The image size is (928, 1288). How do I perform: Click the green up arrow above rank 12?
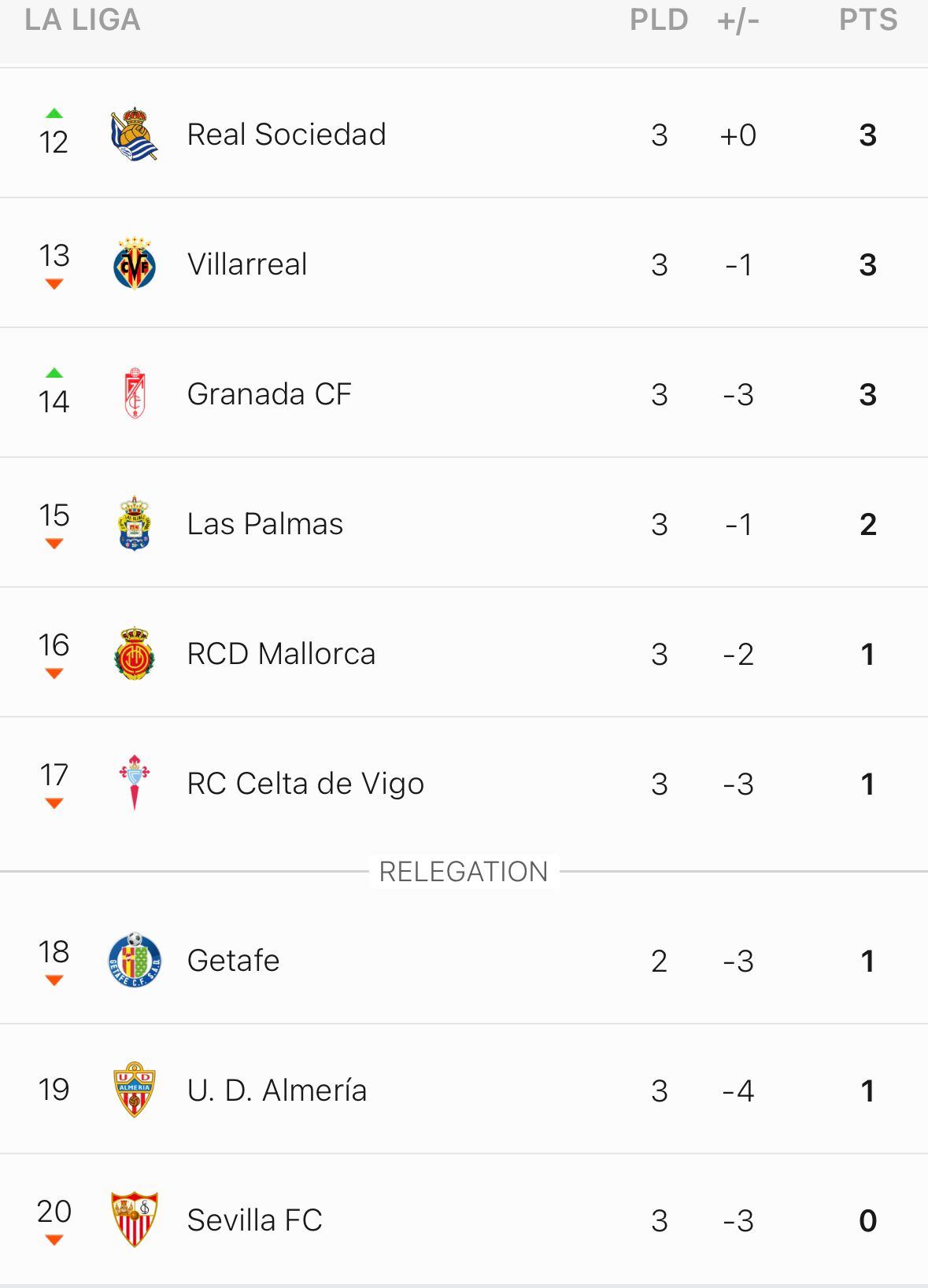pos(54,113)
